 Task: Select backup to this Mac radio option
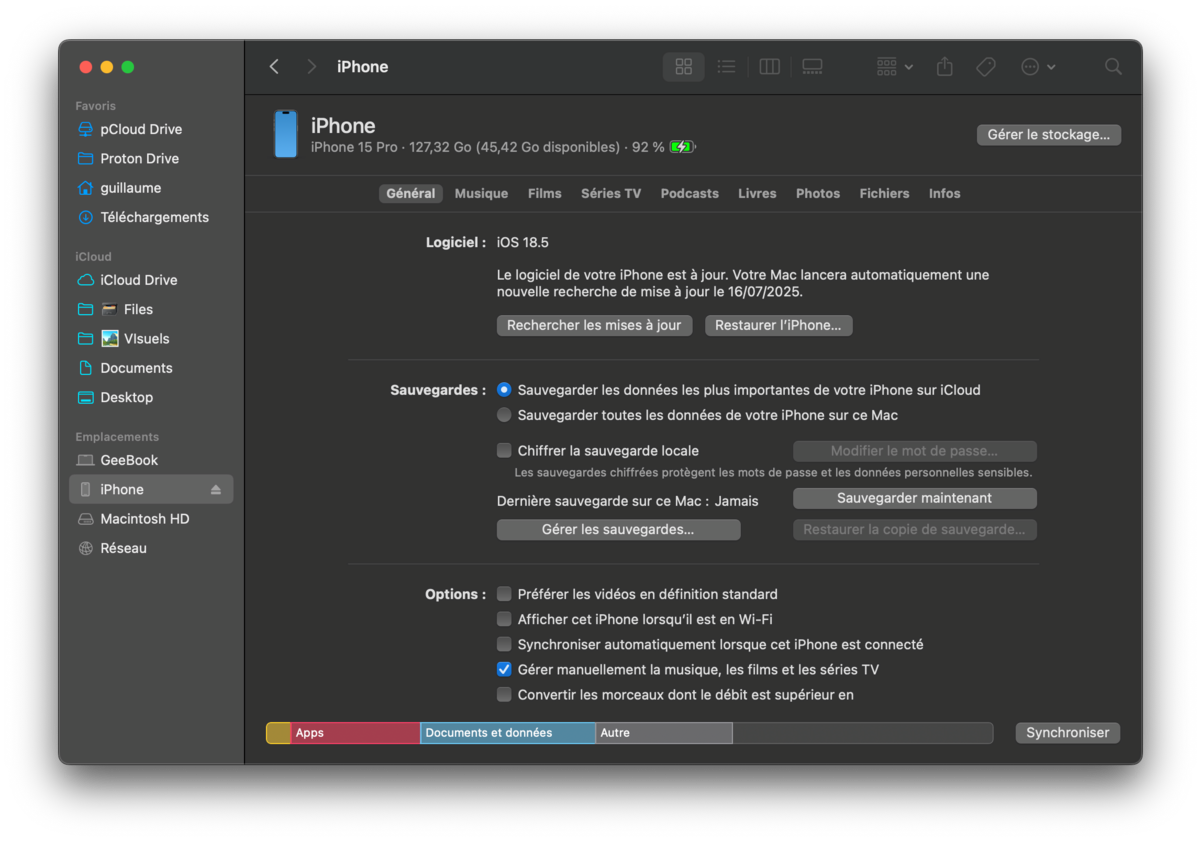504,415
